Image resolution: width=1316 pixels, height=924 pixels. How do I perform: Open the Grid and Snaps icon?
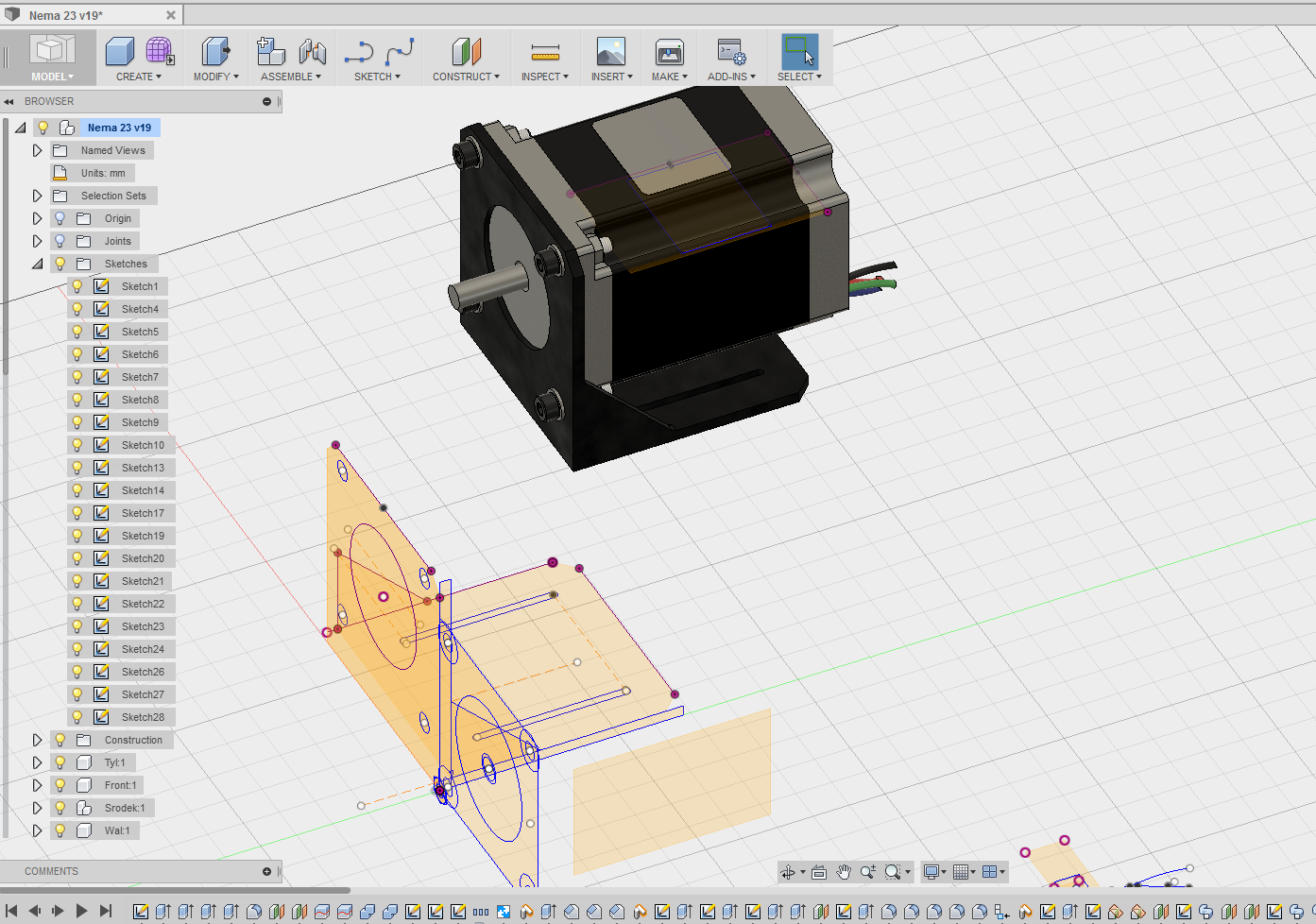click(961, 872)
